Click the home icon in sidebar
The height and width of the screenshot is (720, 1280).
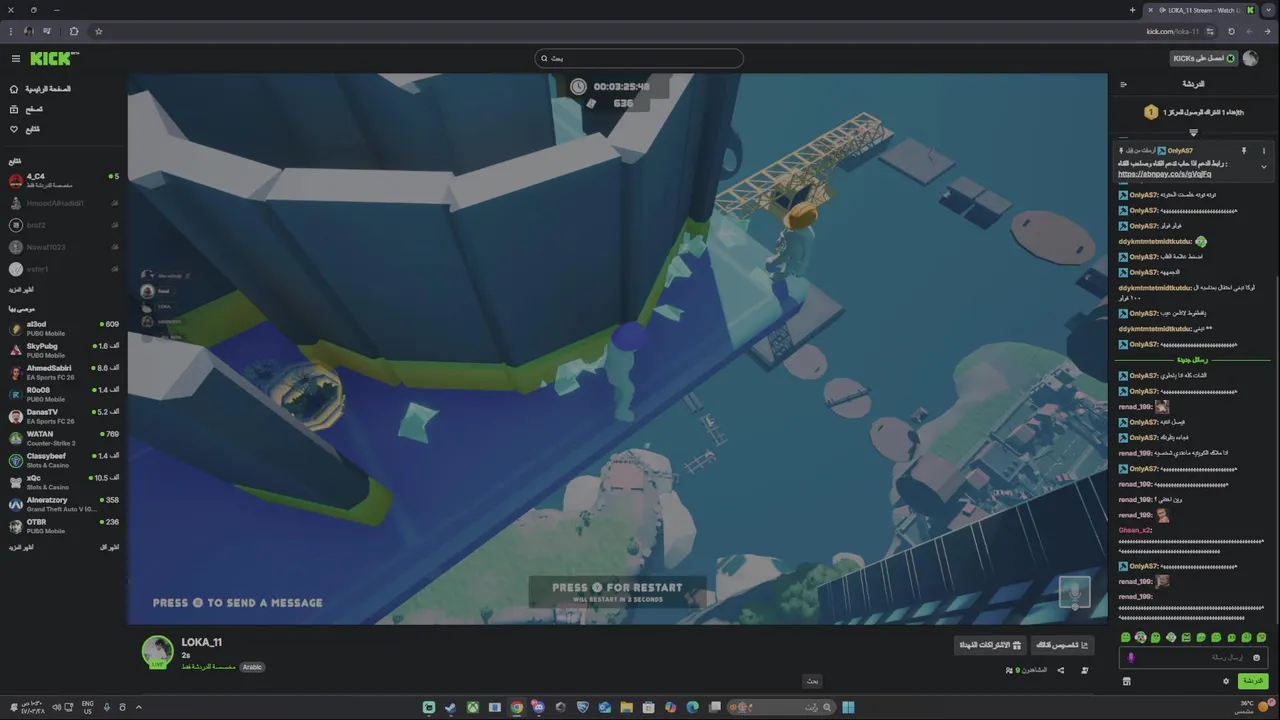[x=14, y=89]
